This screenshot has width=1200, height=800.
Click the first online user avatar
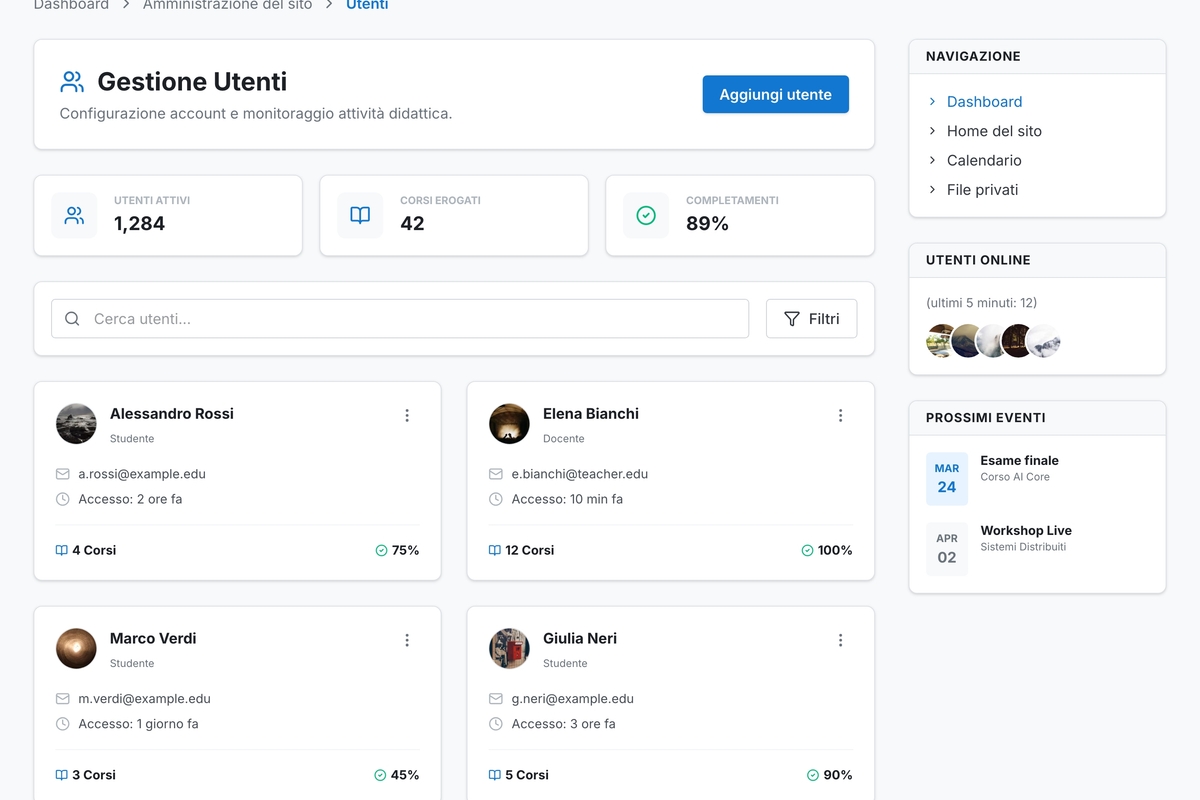(941, 340)
